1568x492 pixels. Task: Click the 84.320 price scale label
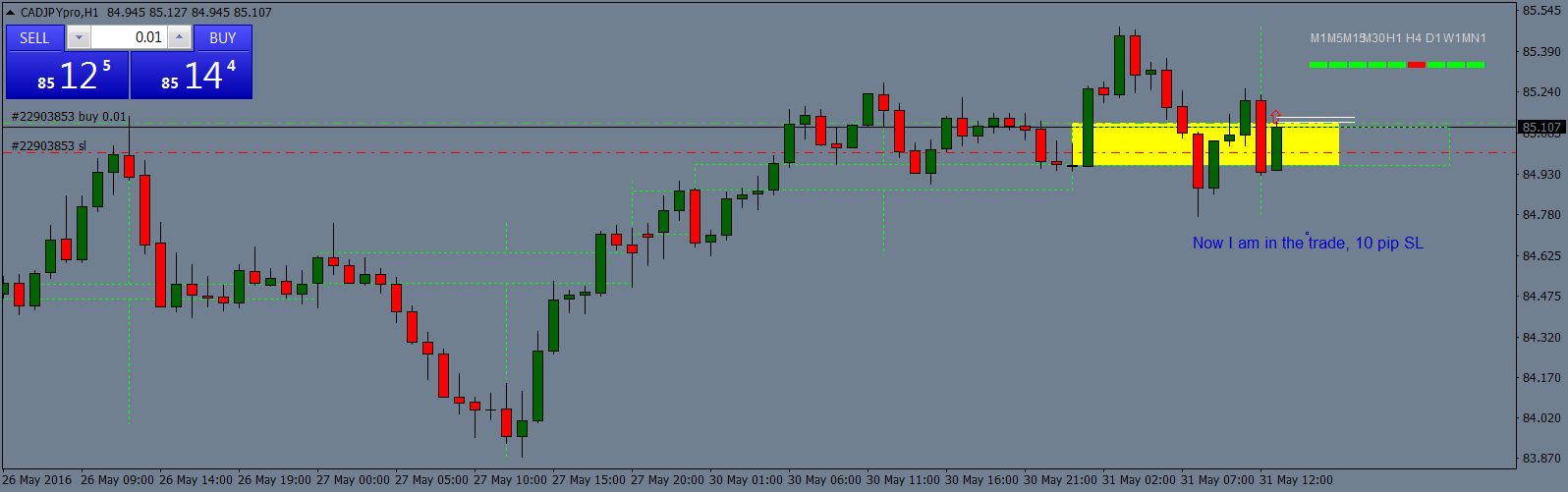point(1541,337)
